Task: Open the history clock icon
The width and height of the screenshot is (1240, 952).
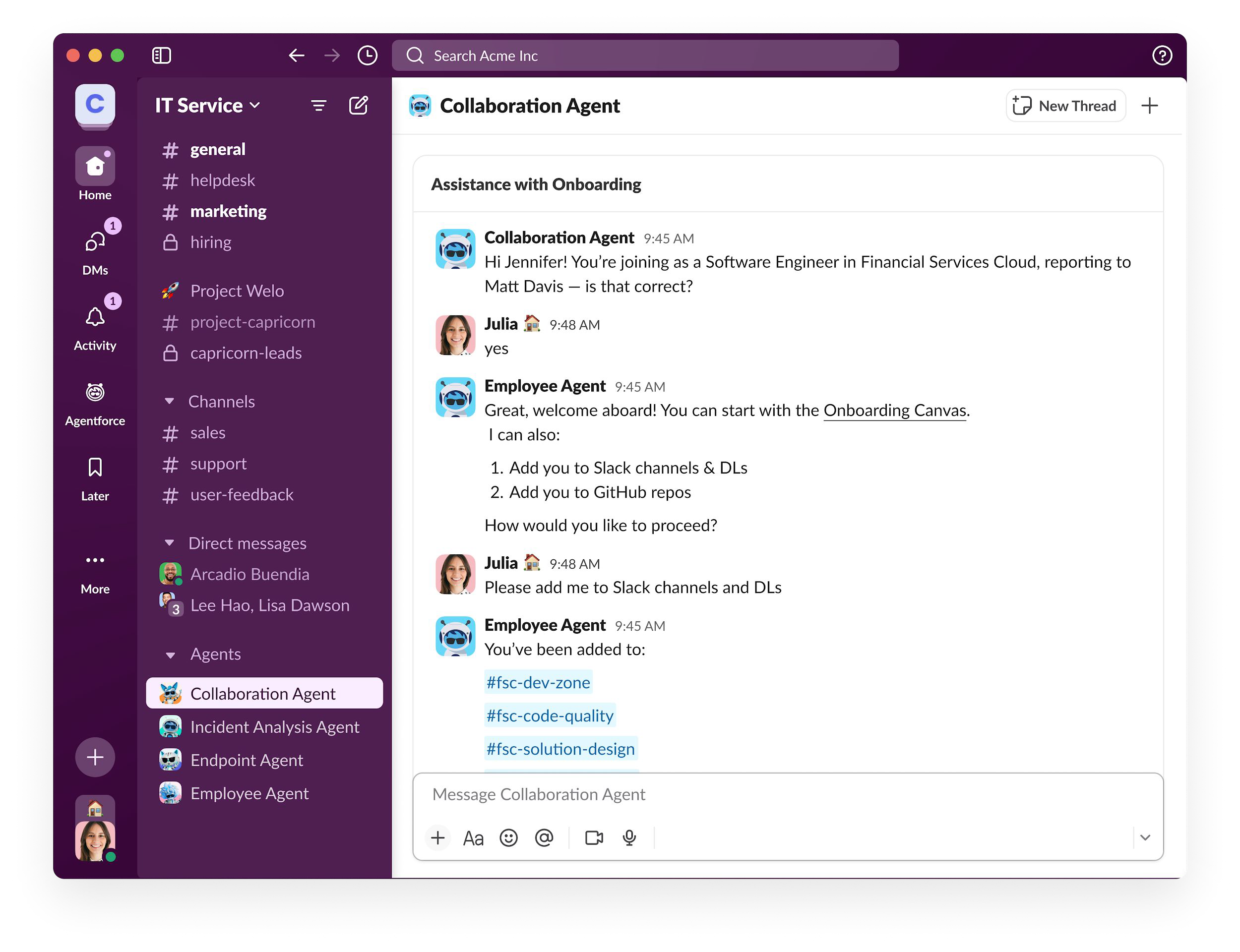Action: tap(367, 56)
